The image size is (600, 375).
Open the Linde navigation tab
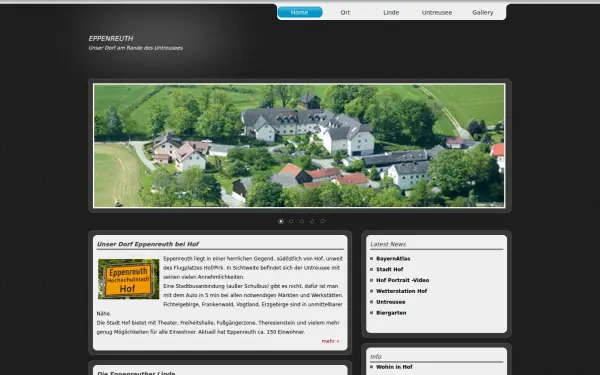391,12
